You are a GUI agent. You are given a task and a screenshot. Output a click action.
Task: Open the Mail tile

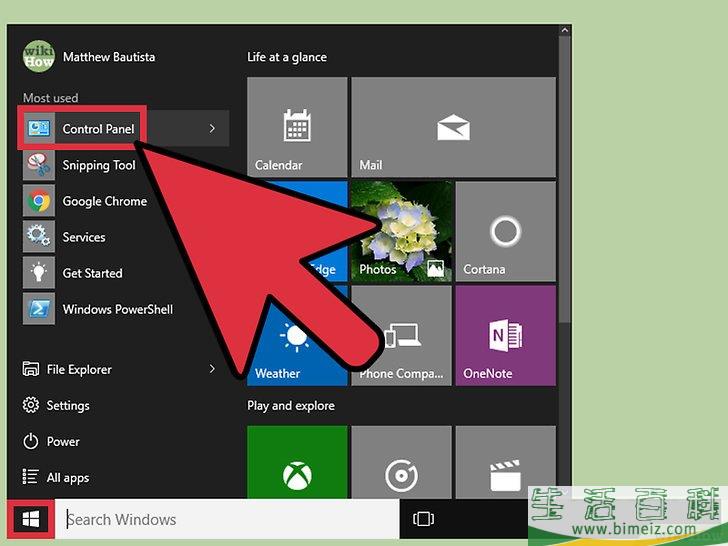pos(454,127)
